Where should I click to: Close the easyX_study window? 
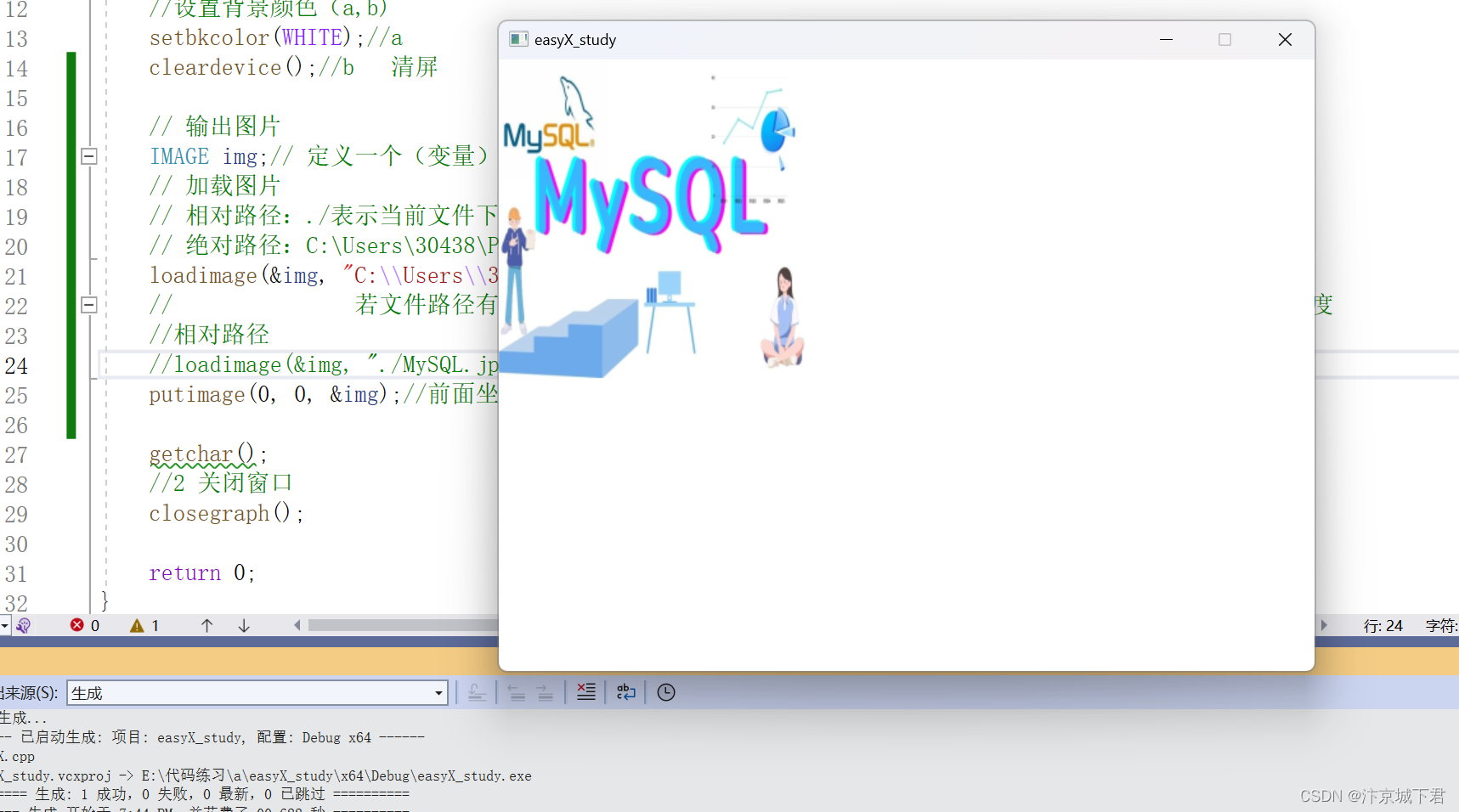point(1285,40)
